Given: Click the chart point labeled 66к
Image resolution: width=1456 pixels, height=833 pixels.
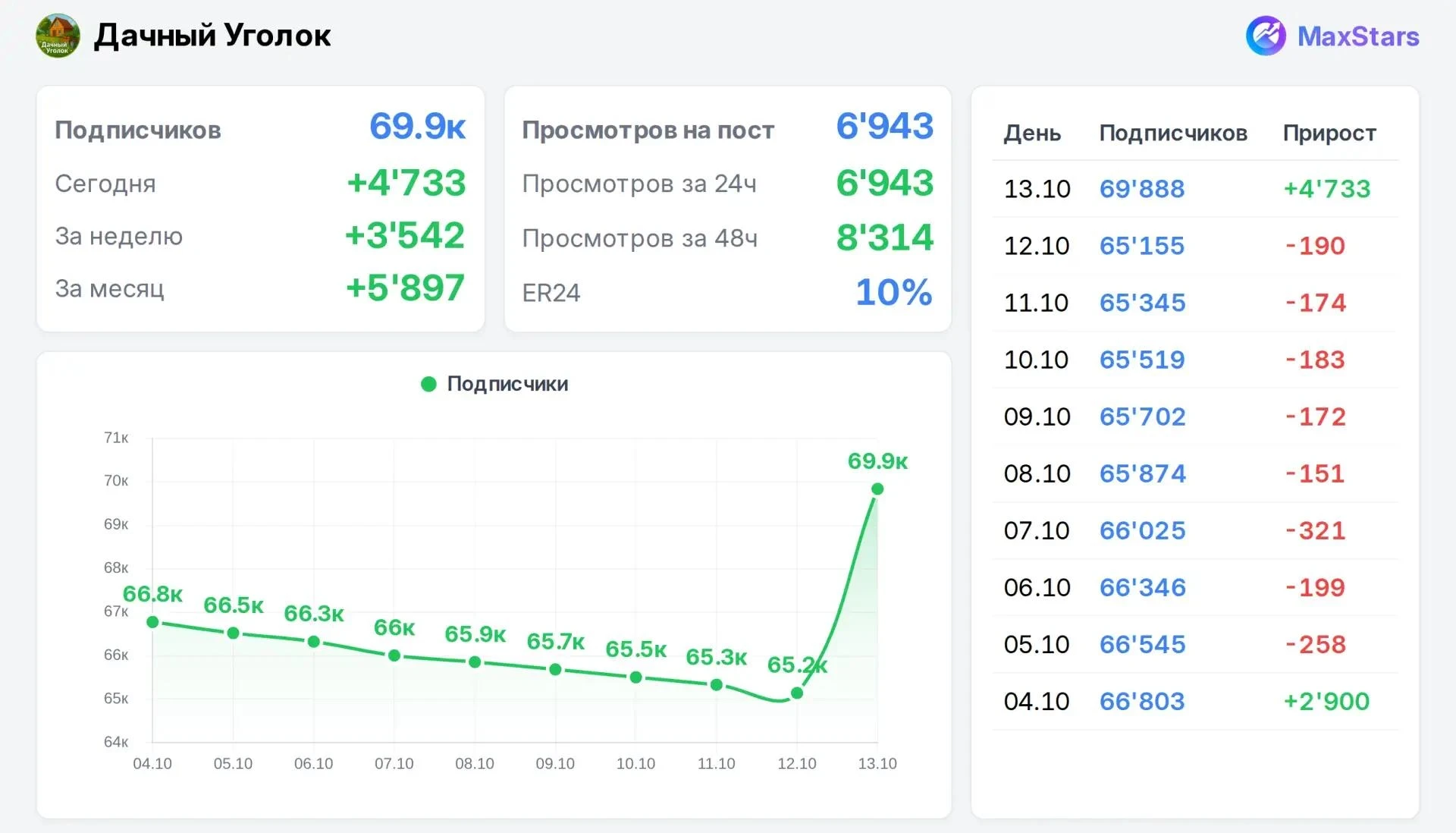Looking at the screenshot, I should 394,655.
